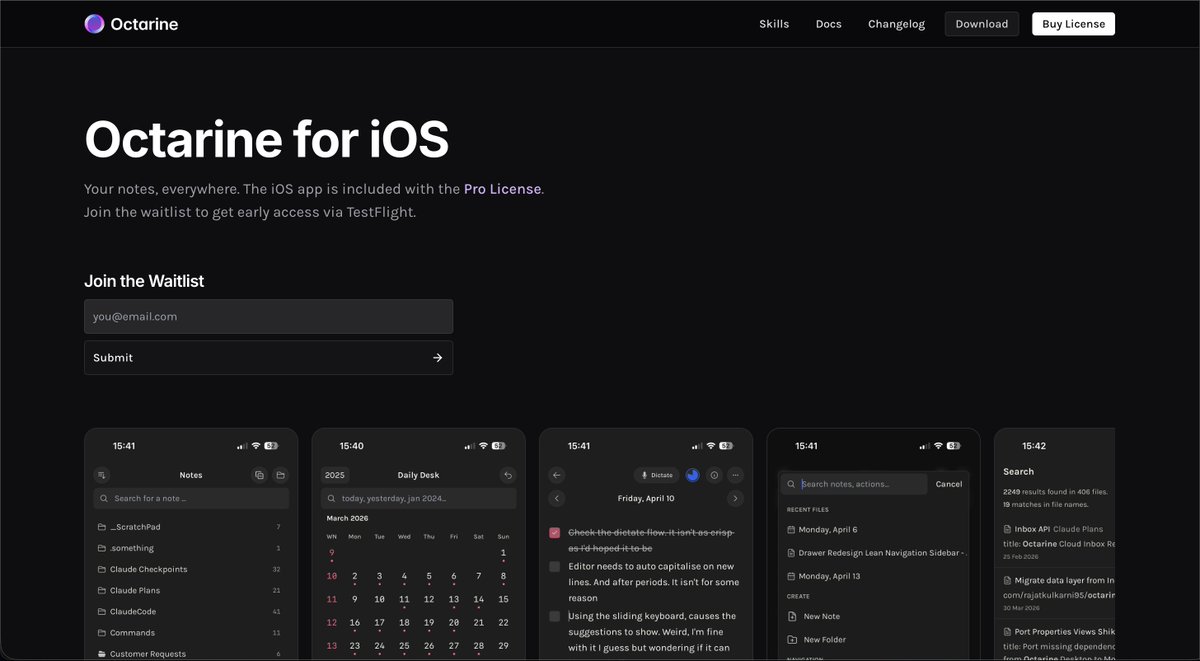Click the 'Search for a note' field
Image resolution: width=1200 pixels, height=661 pixels.
pos(191,498)
